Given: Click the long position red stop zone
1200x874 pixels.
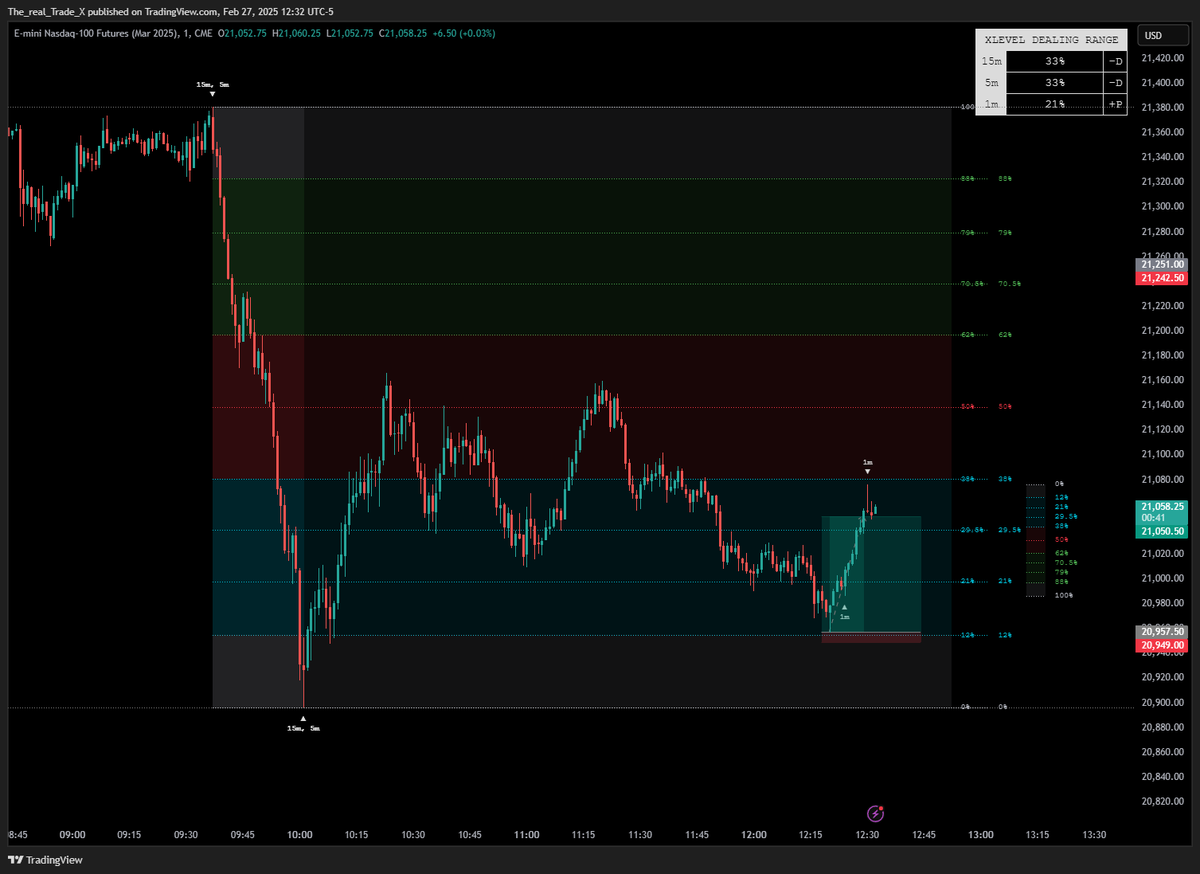Looking at the screenshot, I should [871, 637].
